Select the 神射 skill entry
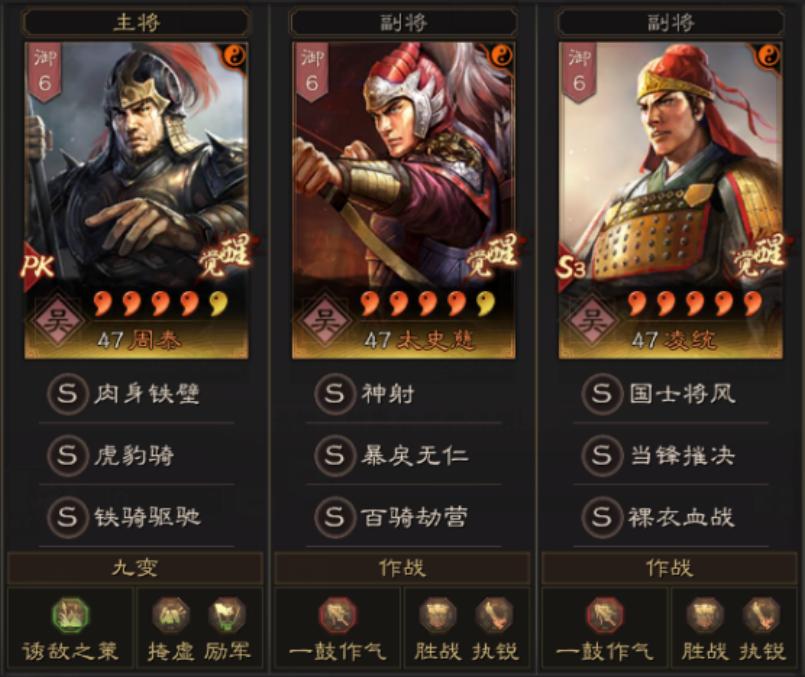805x677 pixels. point(404,394)
